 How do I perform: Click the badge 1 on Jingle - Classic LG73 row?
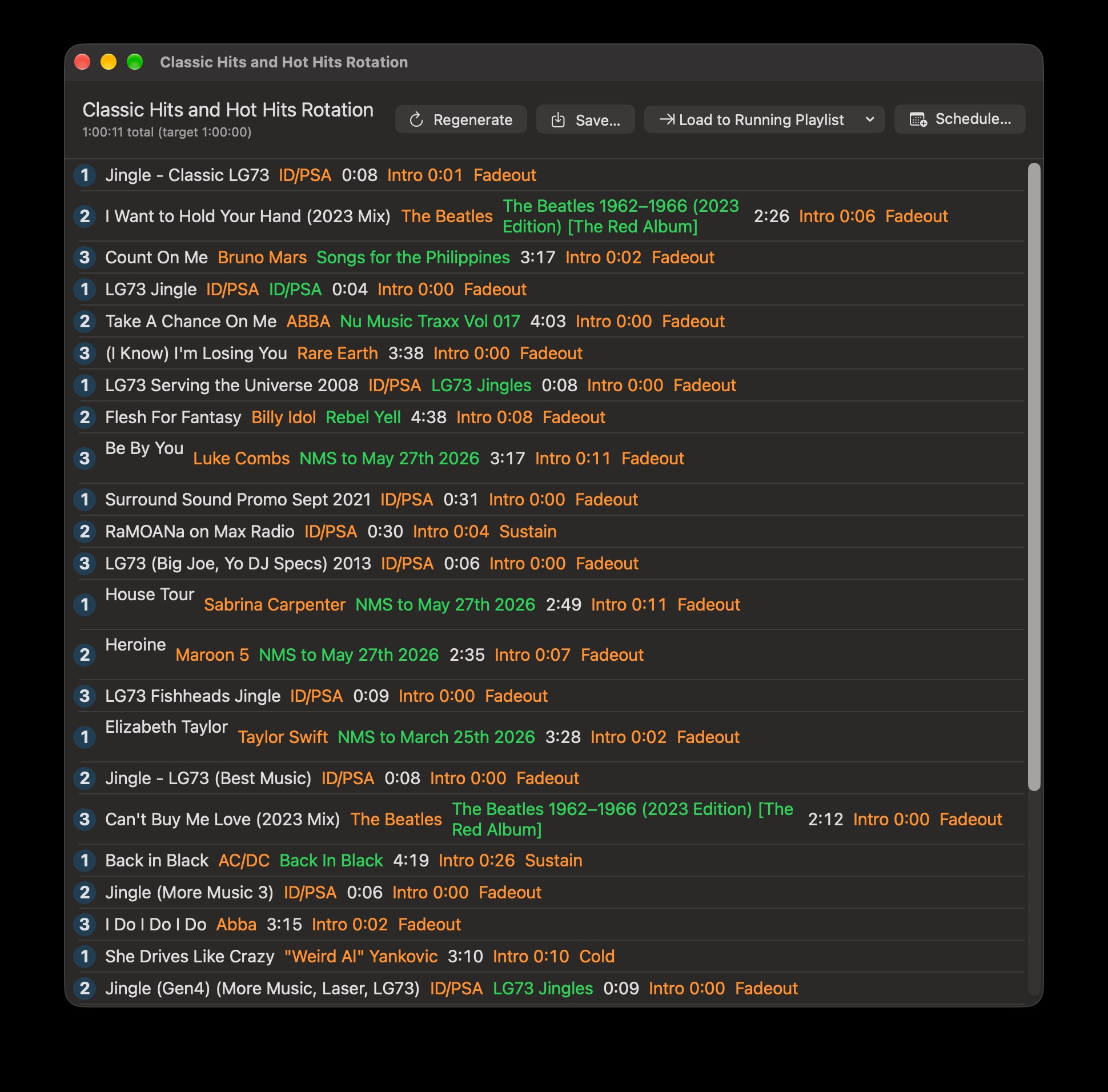[x=85, y=175]
